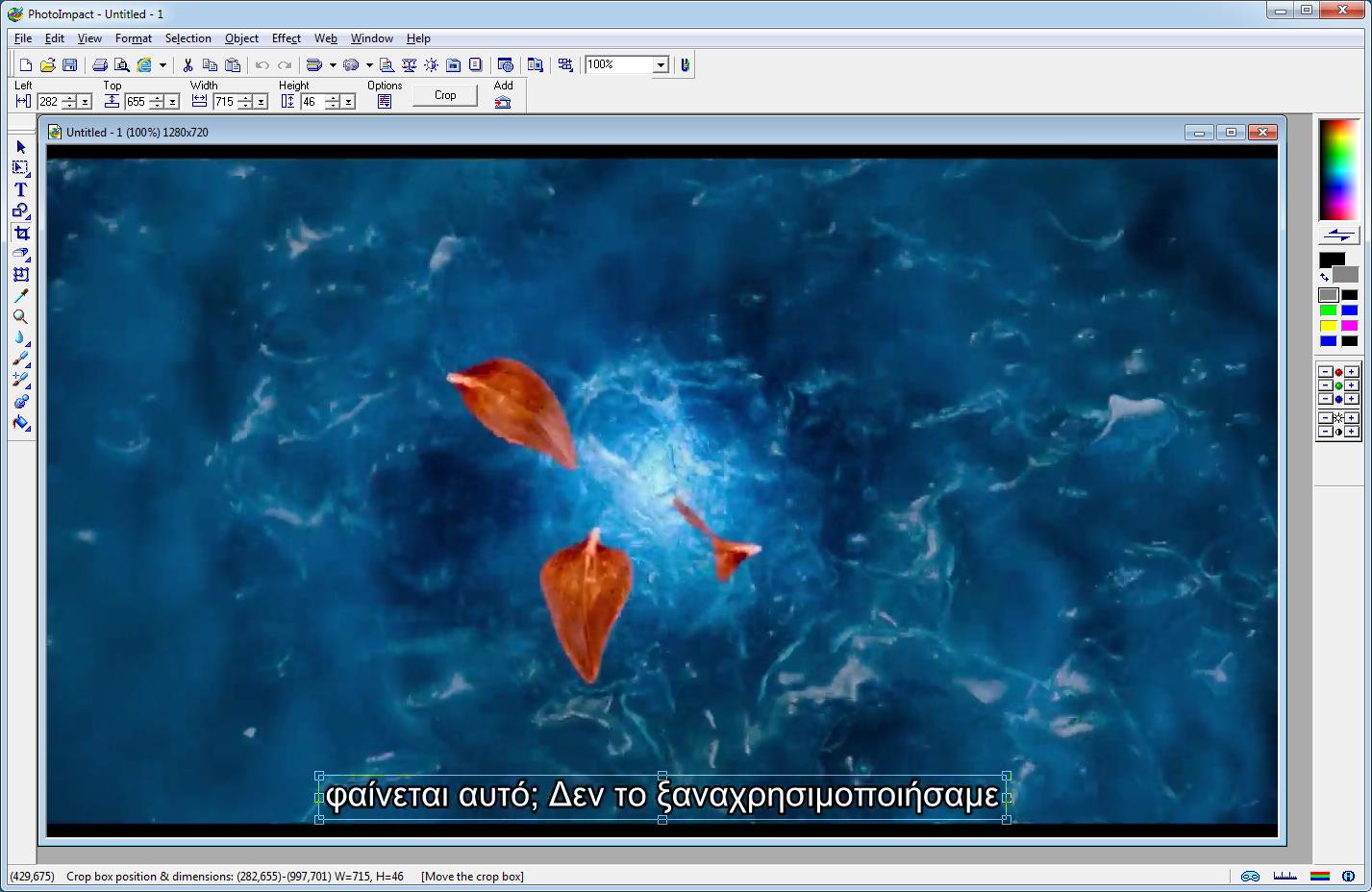Image resolution: width=1372 pixels, height=892 pixels.
Task: Open the Object menu
Action: [x=241, y=38]
